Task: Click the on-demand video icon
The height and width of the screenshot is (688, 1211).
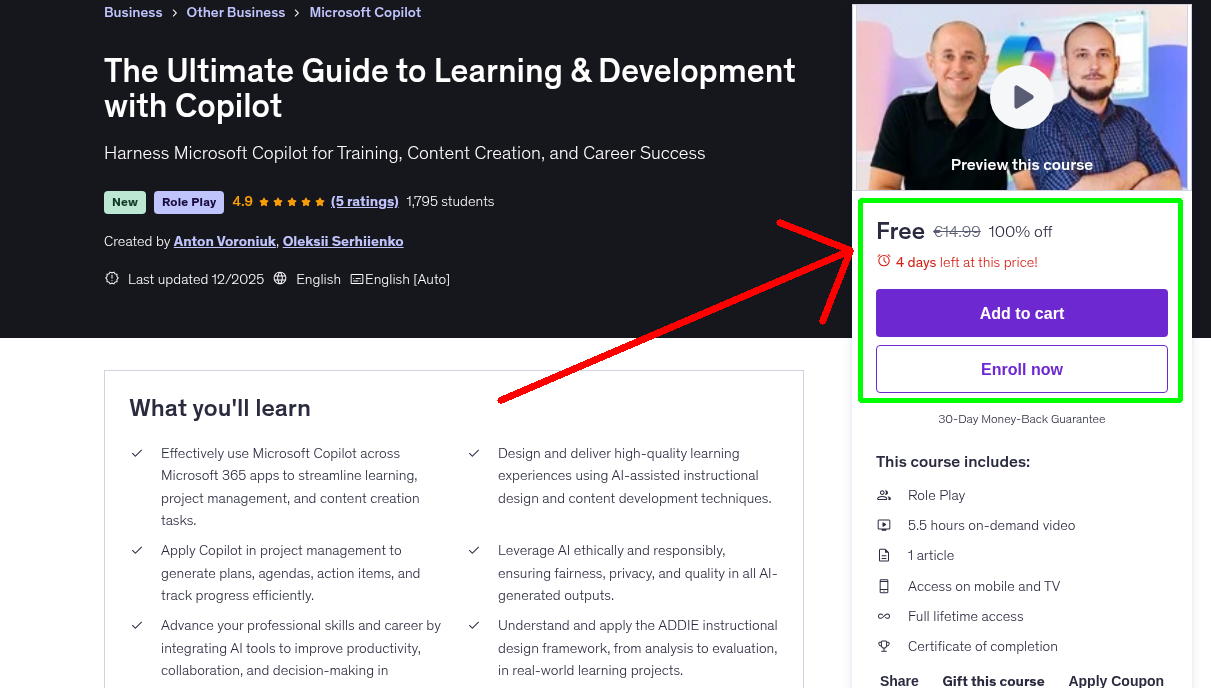Action: pos(884,524)
